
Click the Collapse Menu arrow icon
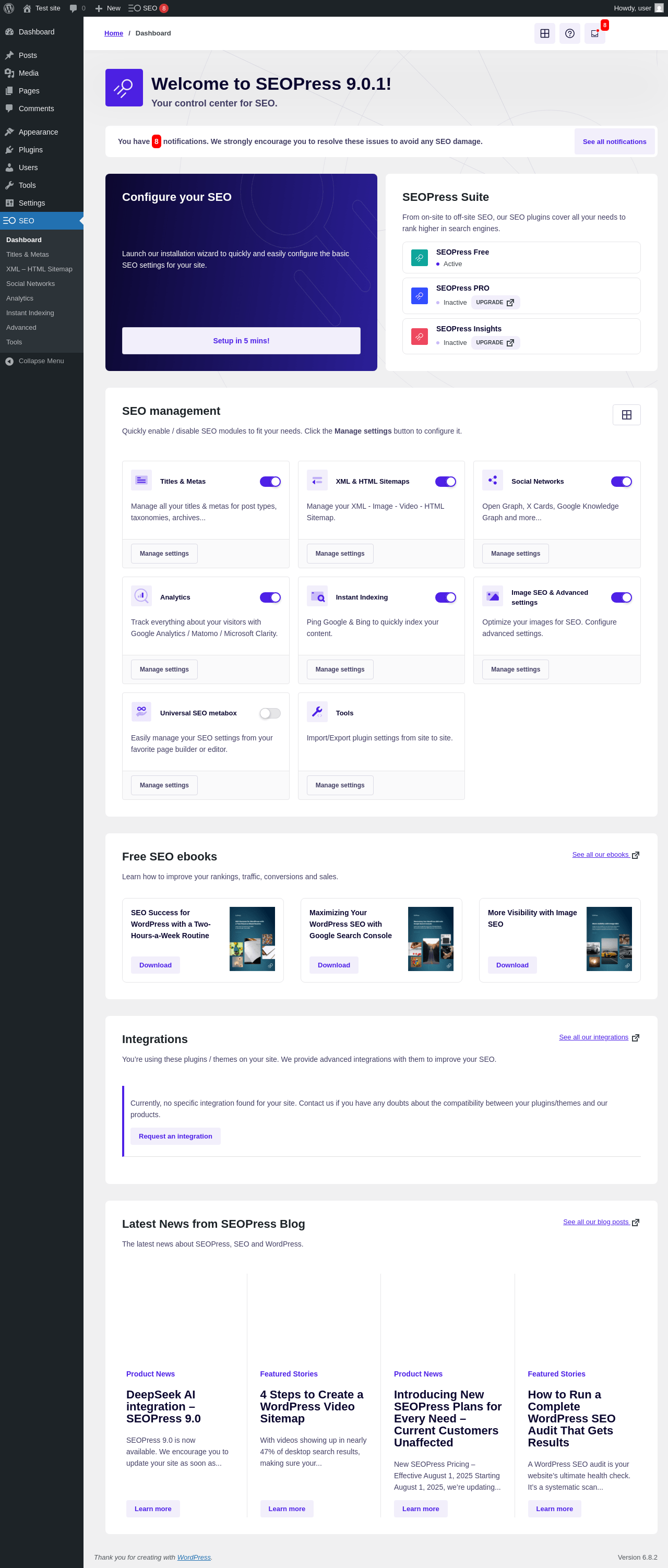9,361
